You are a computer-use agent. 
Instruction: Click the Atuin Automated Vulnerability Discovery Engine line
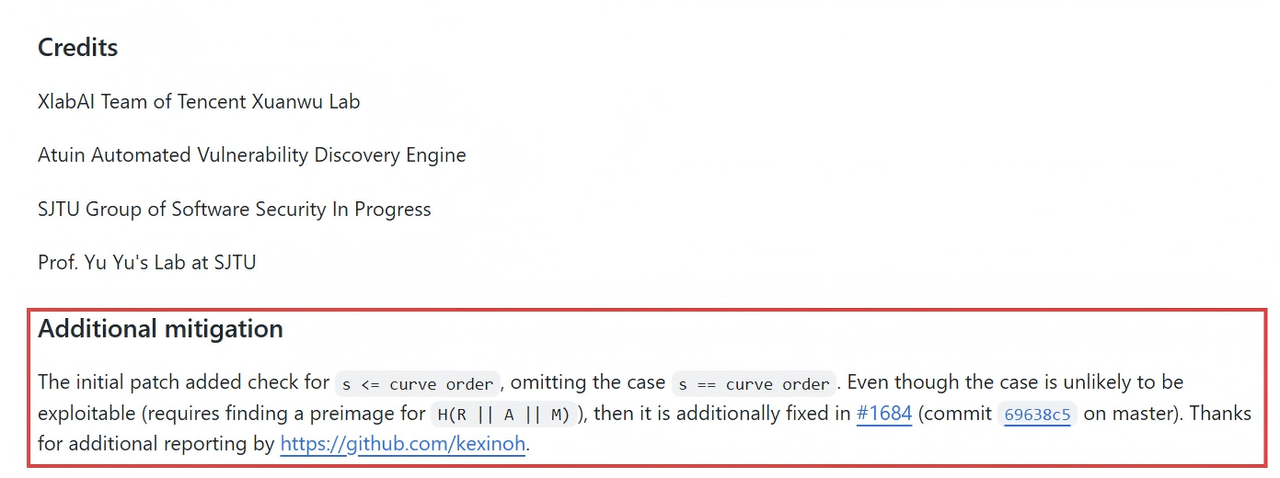click(252, 155)
